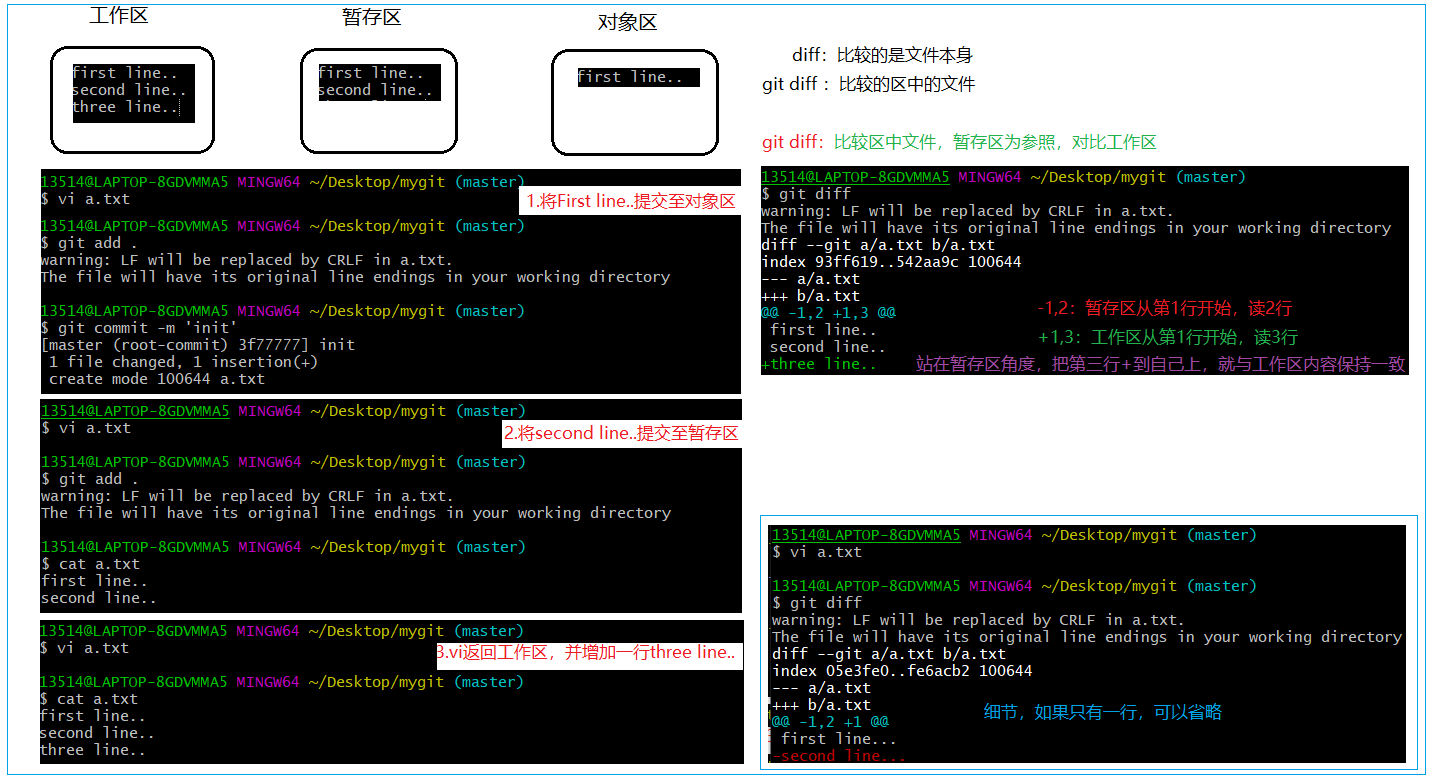
Task: Select the working area box with three lines
Action: pyautogui.click(x=133, y=100)
